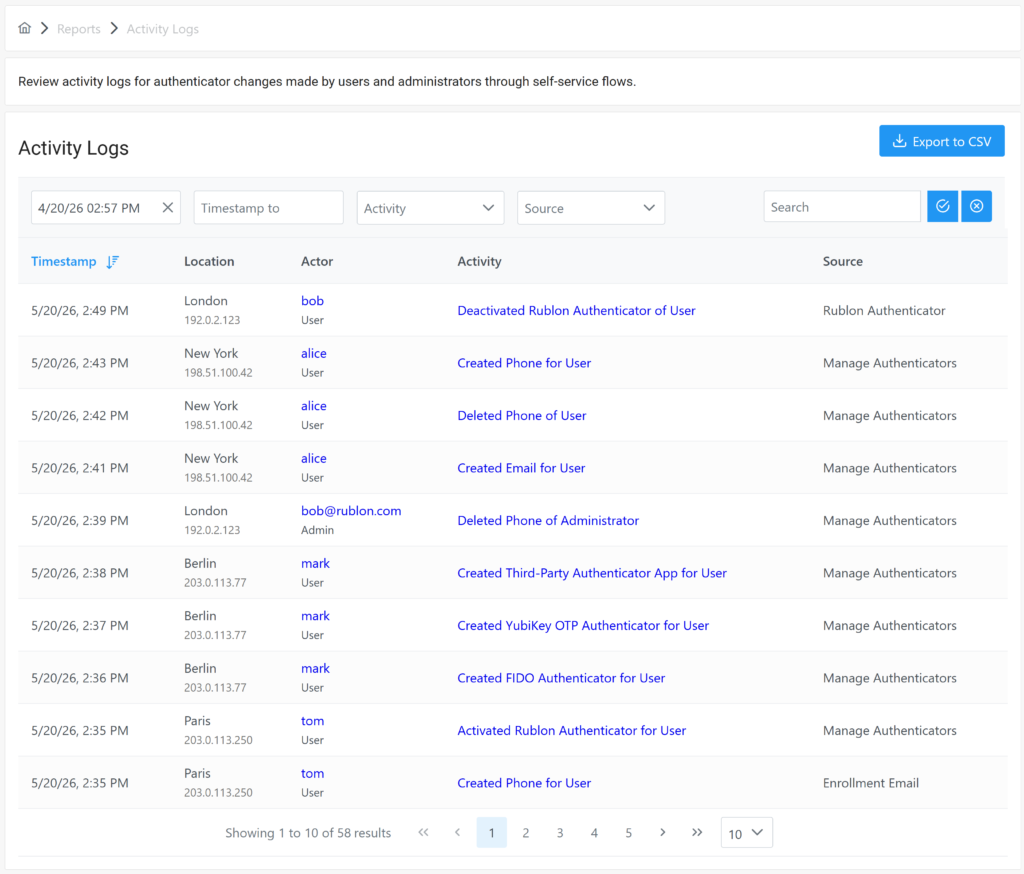Jump to last page of results

pyautogui.click(x=697, y=832)
